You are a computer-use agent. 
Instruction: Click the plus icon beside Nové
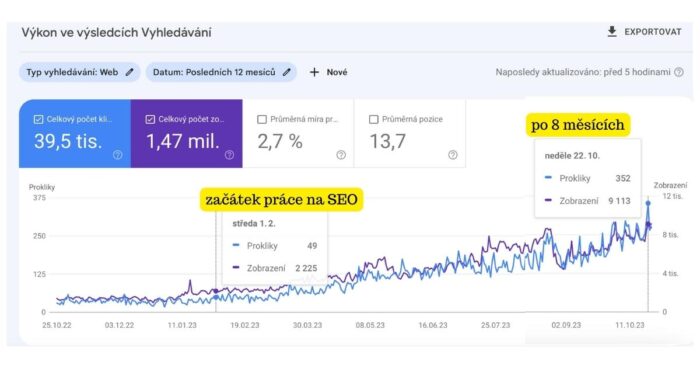pyautogui.click(x=314, y=72)
